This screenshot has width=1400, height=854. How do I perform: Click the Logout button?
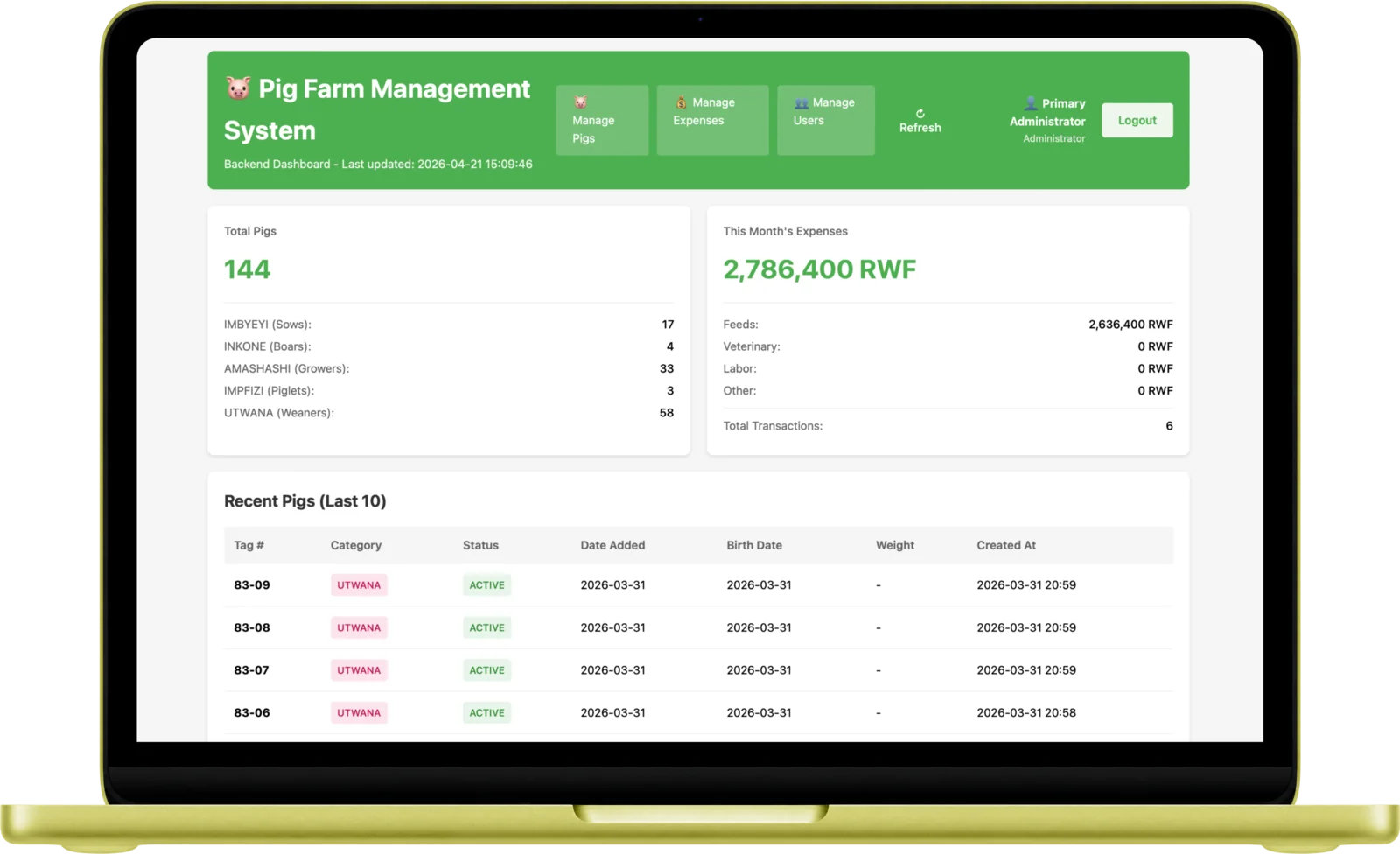click(x=1137, y=120)
